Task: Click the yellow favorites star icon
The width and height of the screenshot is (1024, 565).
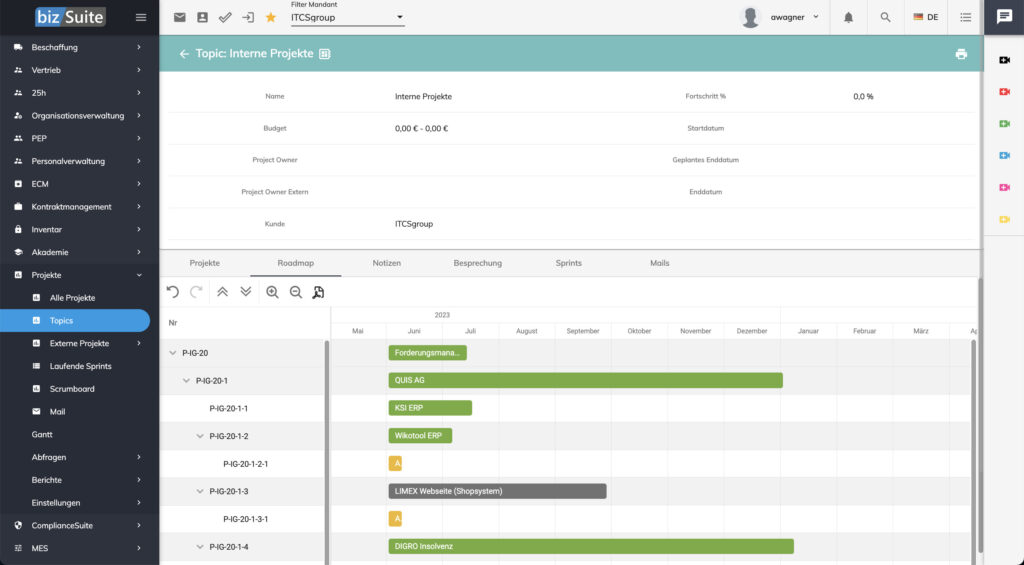Action: (x=270, y=18)
